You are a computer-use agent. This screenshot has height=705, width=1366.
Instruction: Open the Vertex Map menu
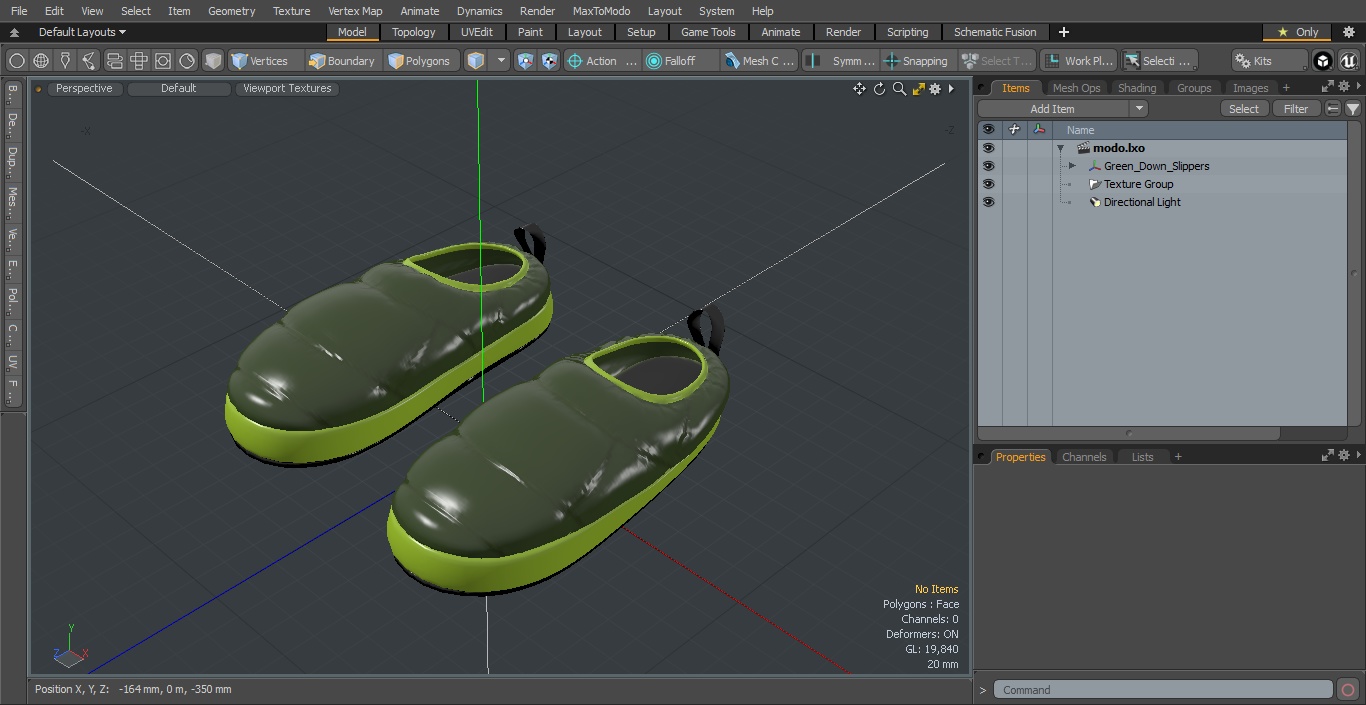(x=355, y=11)
